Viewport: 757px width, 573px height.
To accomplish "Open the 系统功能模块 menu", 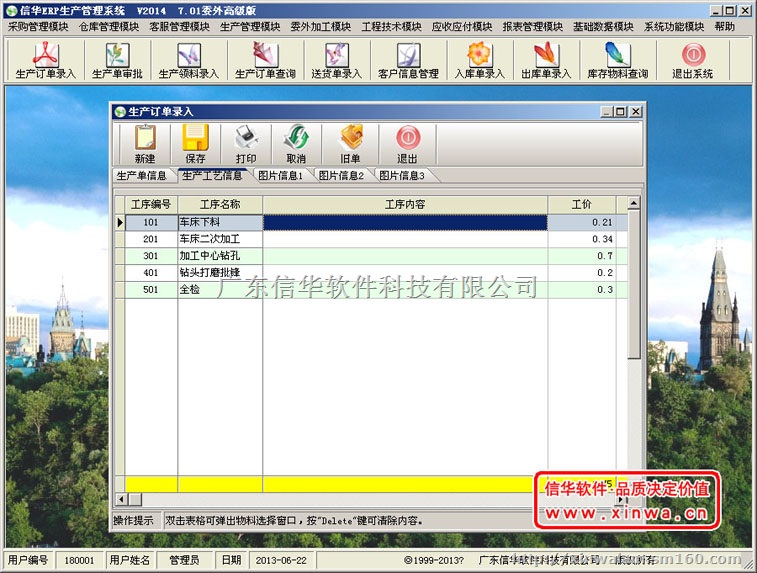I will coord(674,27).
